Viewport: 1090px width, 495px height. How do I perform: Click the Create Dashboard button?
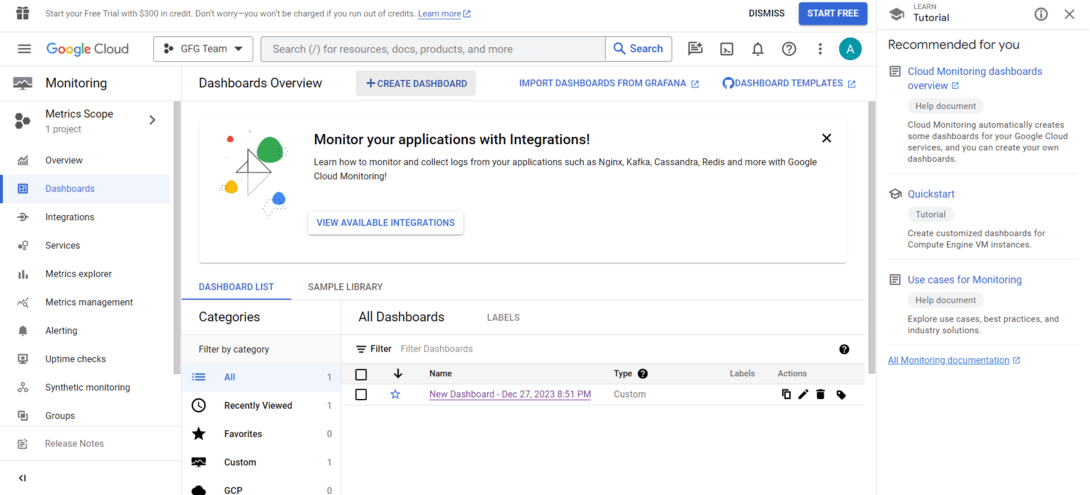tap(416, 84)
